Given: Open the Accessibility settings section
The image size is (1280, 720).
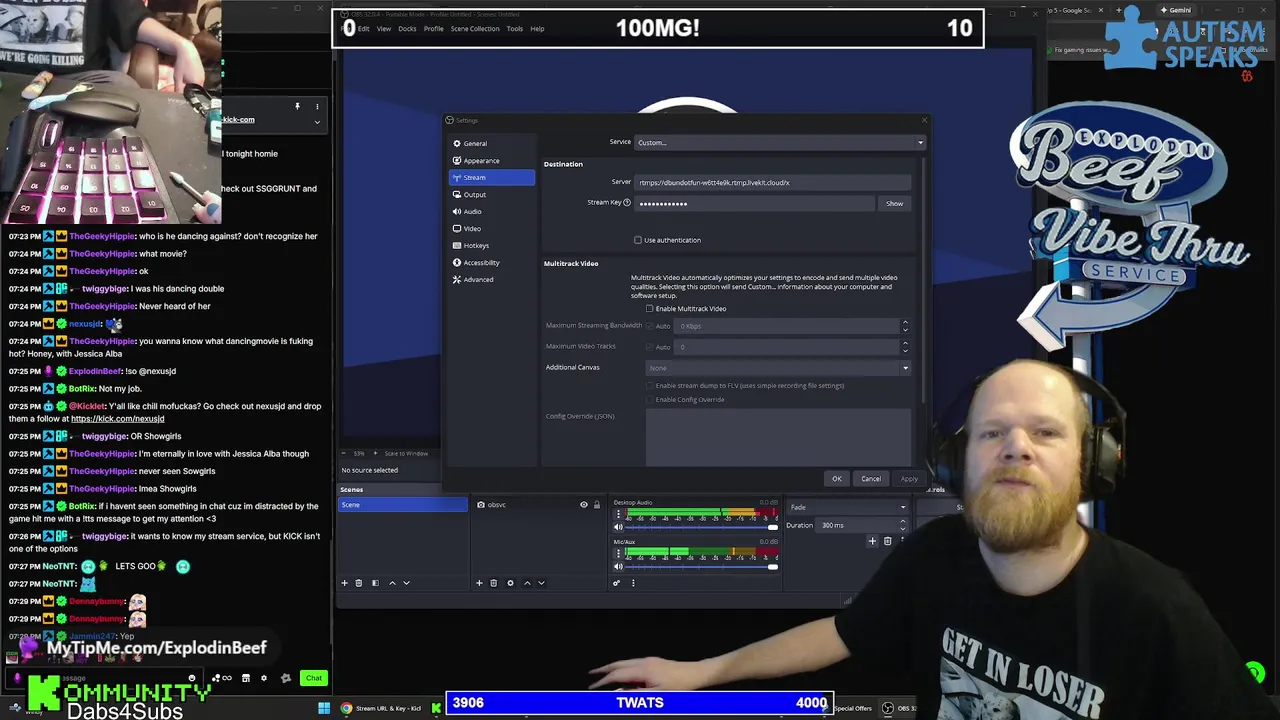Looking at the screenshot, I should point(491,262).
